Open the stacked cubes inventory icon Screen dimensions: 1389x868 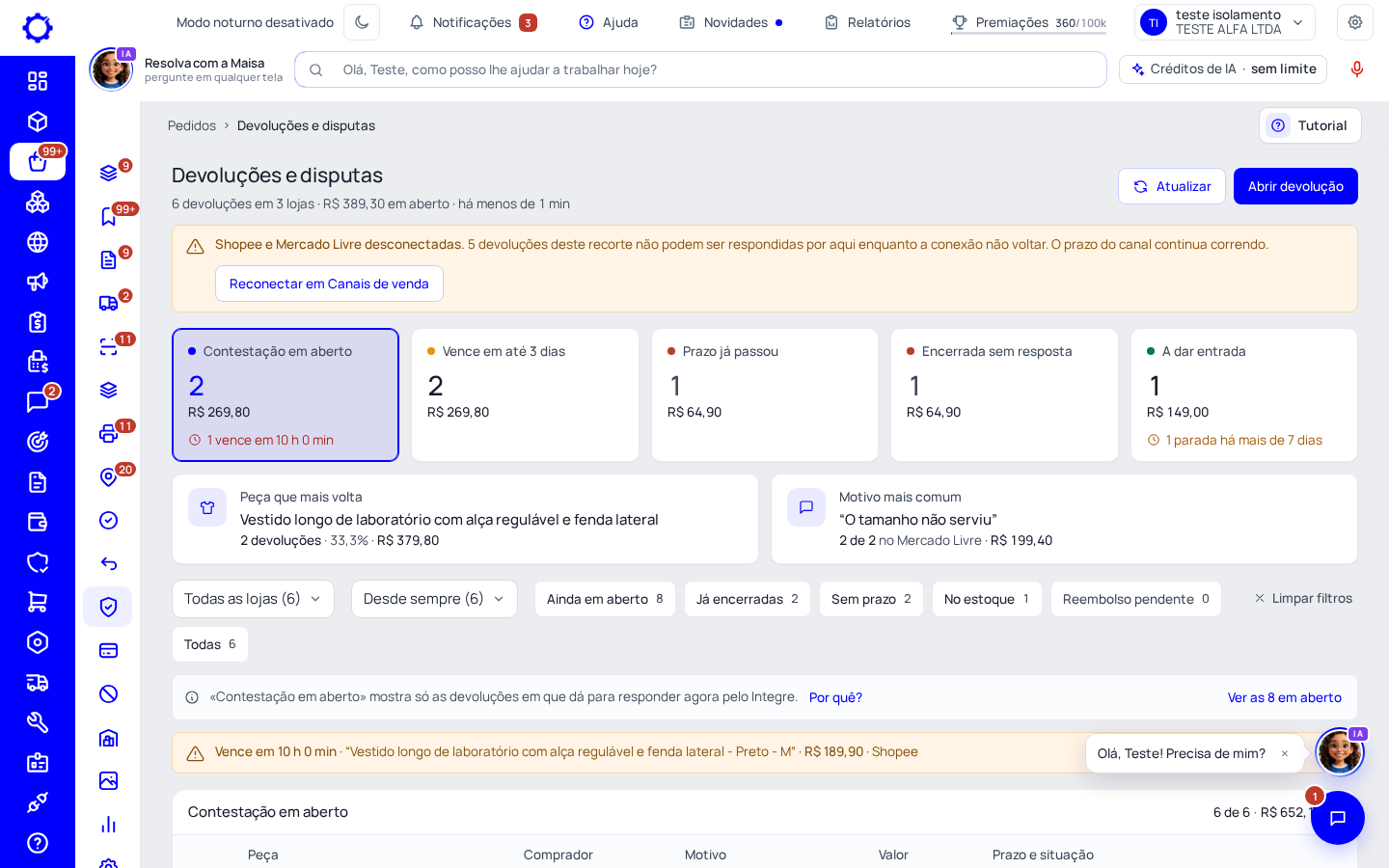[x=38, y=202]
